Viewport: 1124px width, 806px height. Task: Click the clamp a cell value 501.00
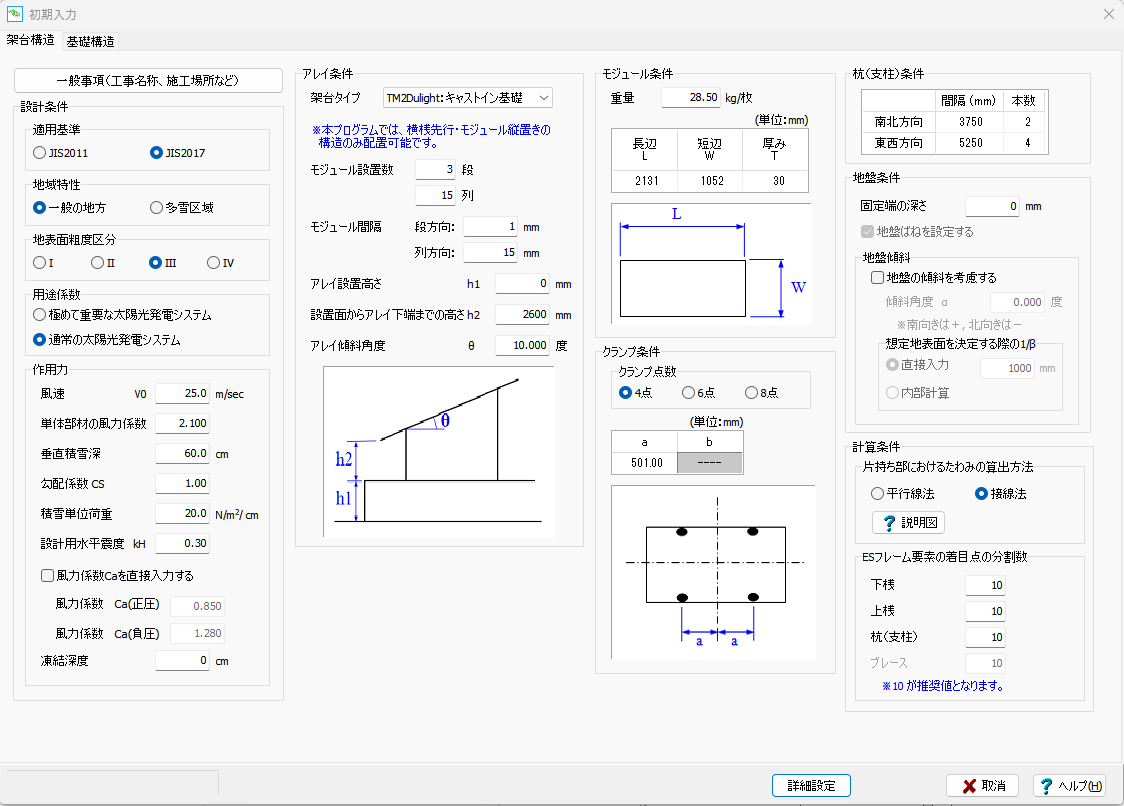[x=644, y=463]
